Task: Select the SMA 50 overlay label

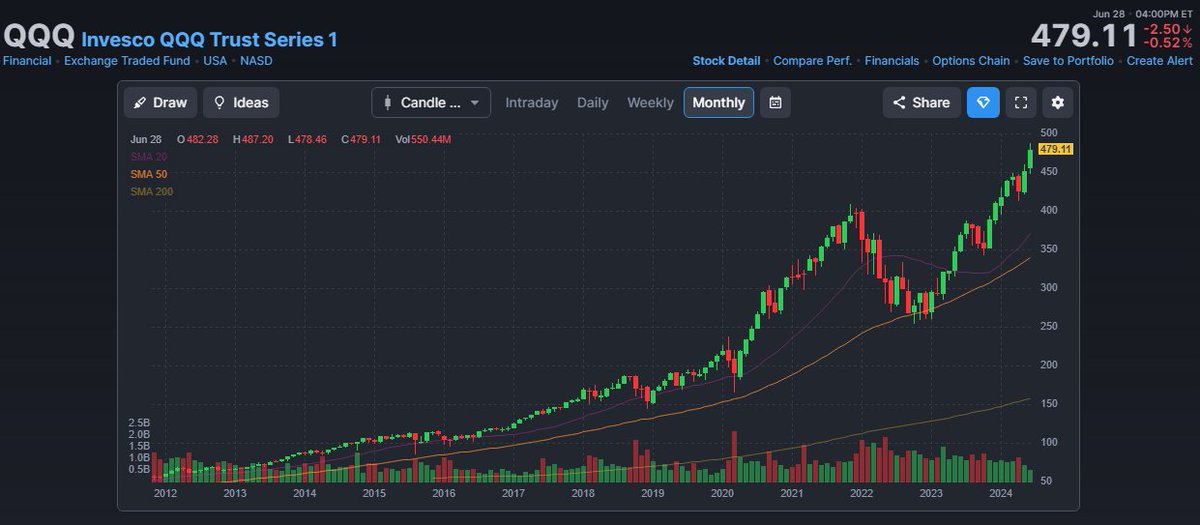Action: click(149, 174)
